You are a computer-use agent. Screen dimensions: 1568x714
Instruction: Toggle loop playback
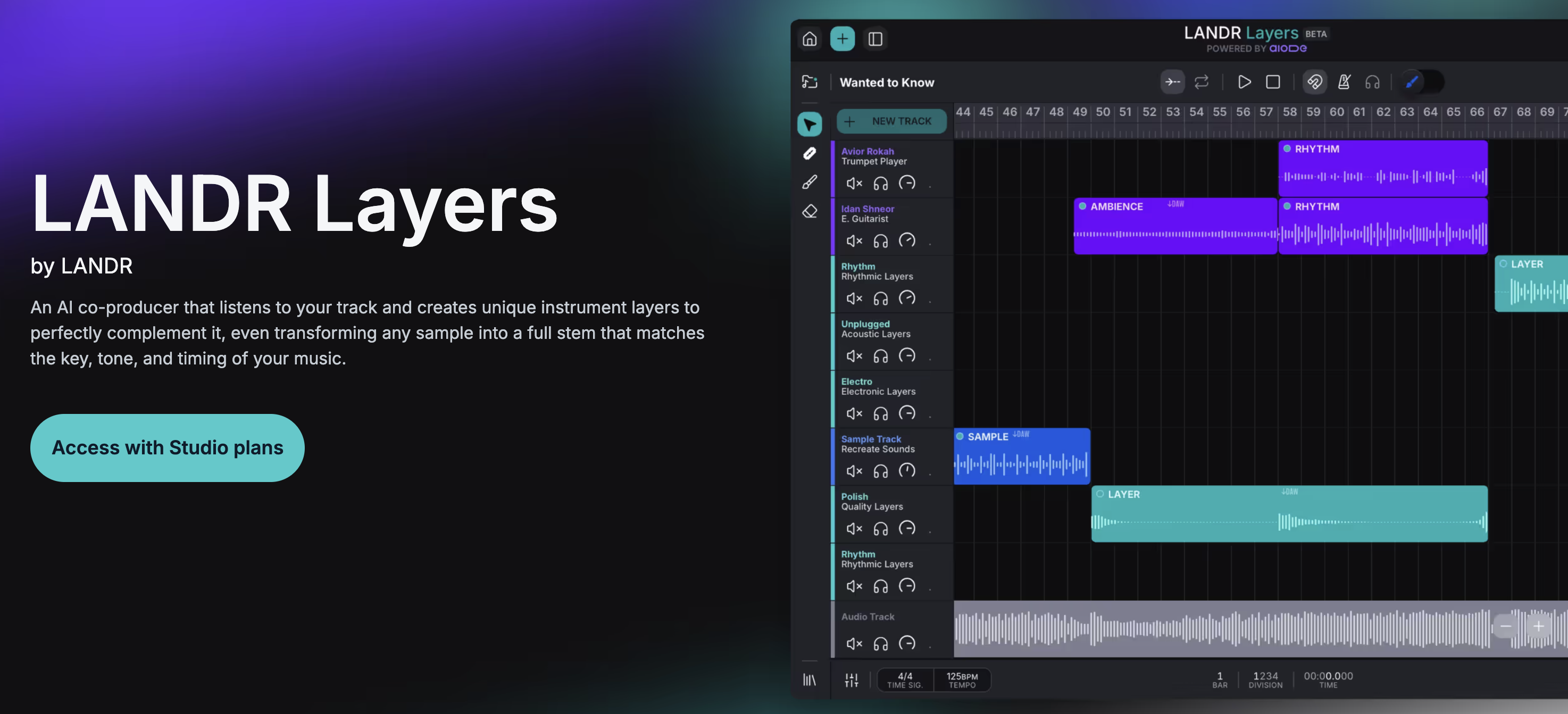click(1202, 81)
